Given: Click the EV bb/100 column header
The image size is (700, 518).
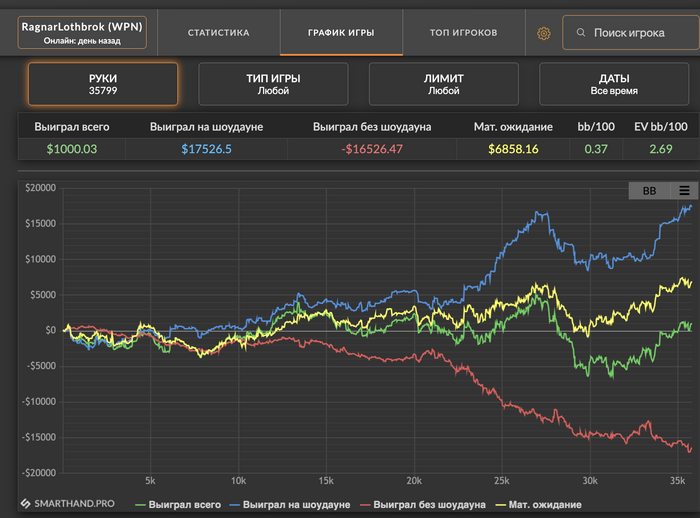Looking at the screenshot, I should tap(663, 127).
